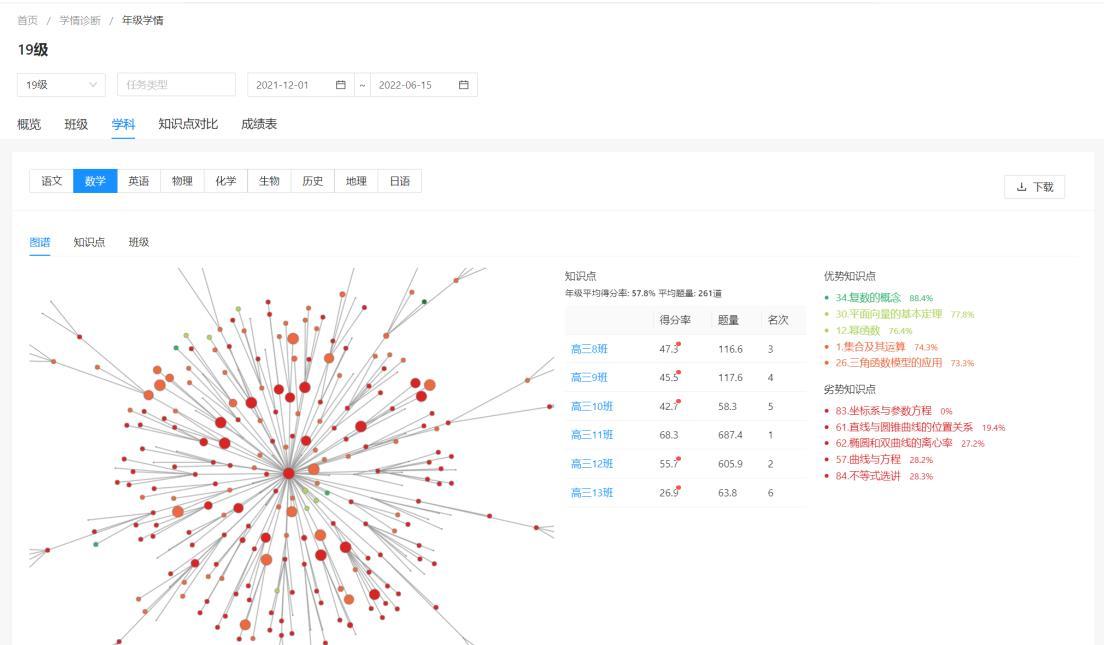Screen dimensions: 1104x645
Task: Click weak point 83.坐标系与参数方程
Action: [884, 411]
